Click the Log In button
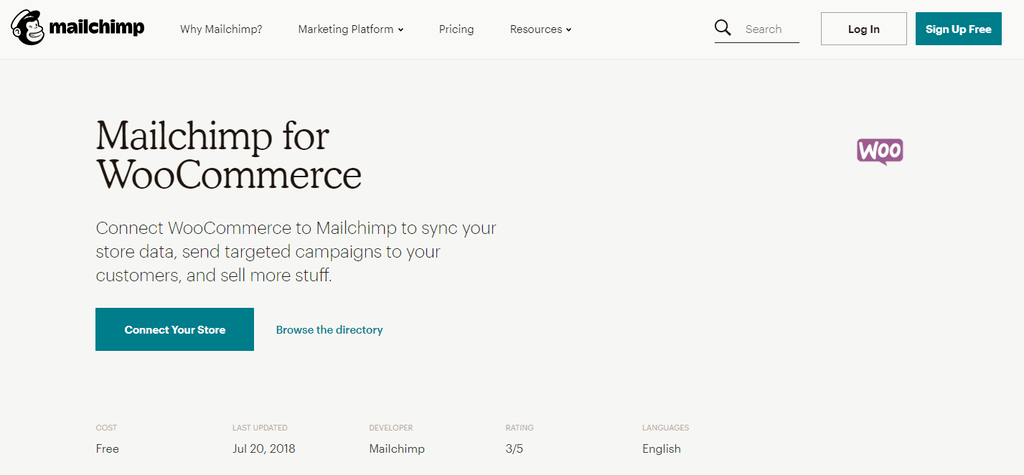 click(863, 29)
